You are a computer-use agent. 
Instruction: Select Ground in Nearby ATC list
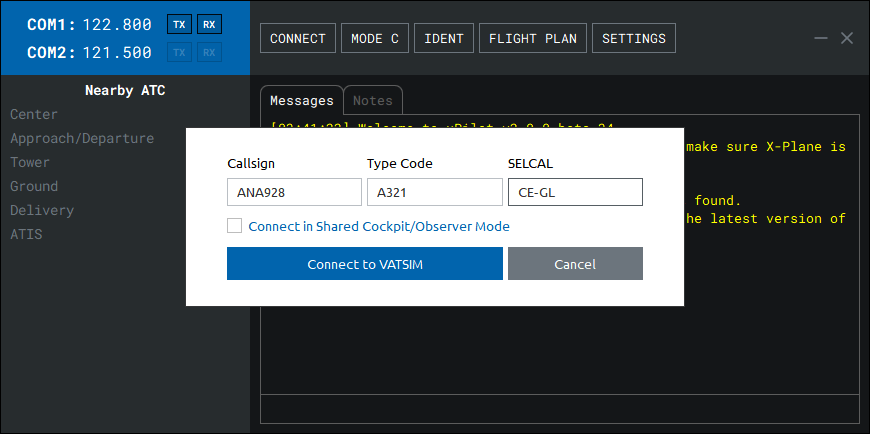coord(34,186)
